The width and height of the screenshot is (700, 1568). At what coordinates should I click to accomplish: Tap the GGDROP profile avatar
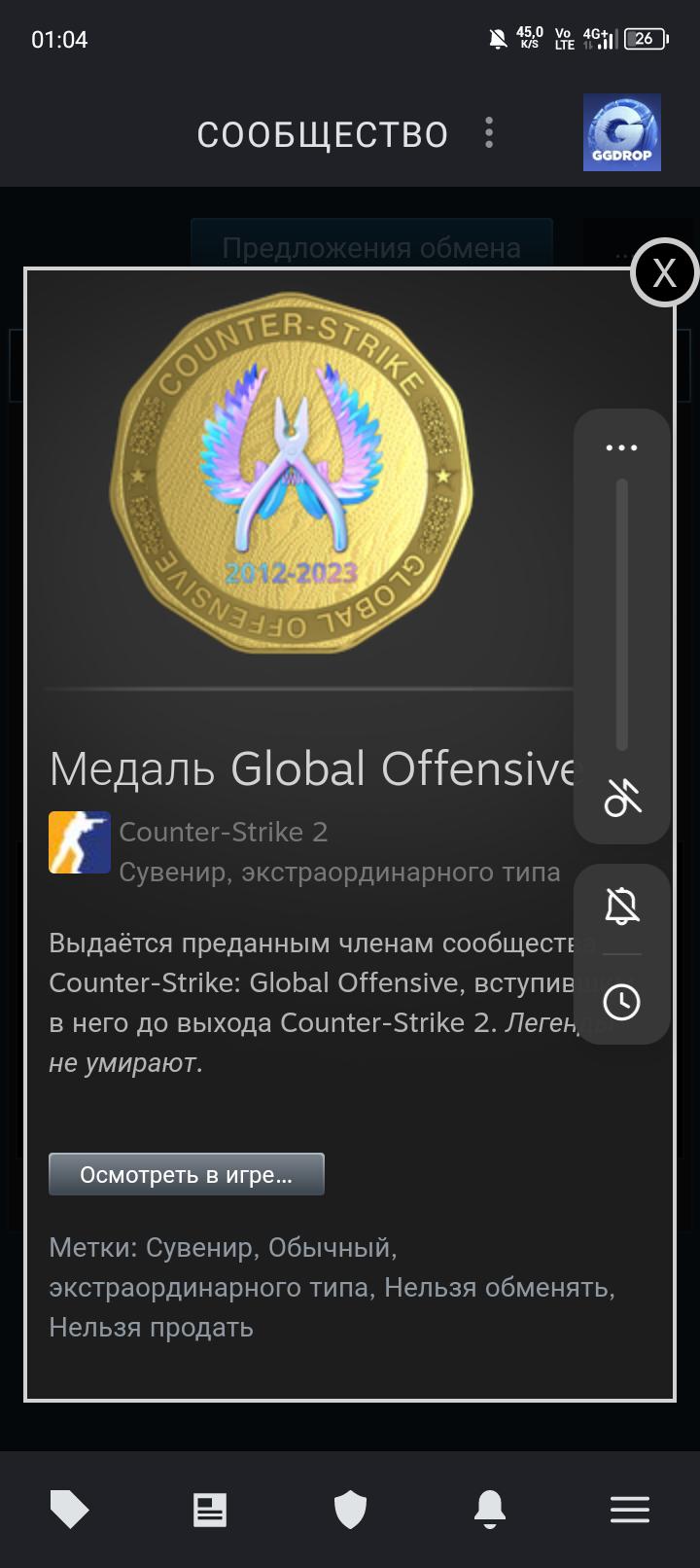pos(622,132)
